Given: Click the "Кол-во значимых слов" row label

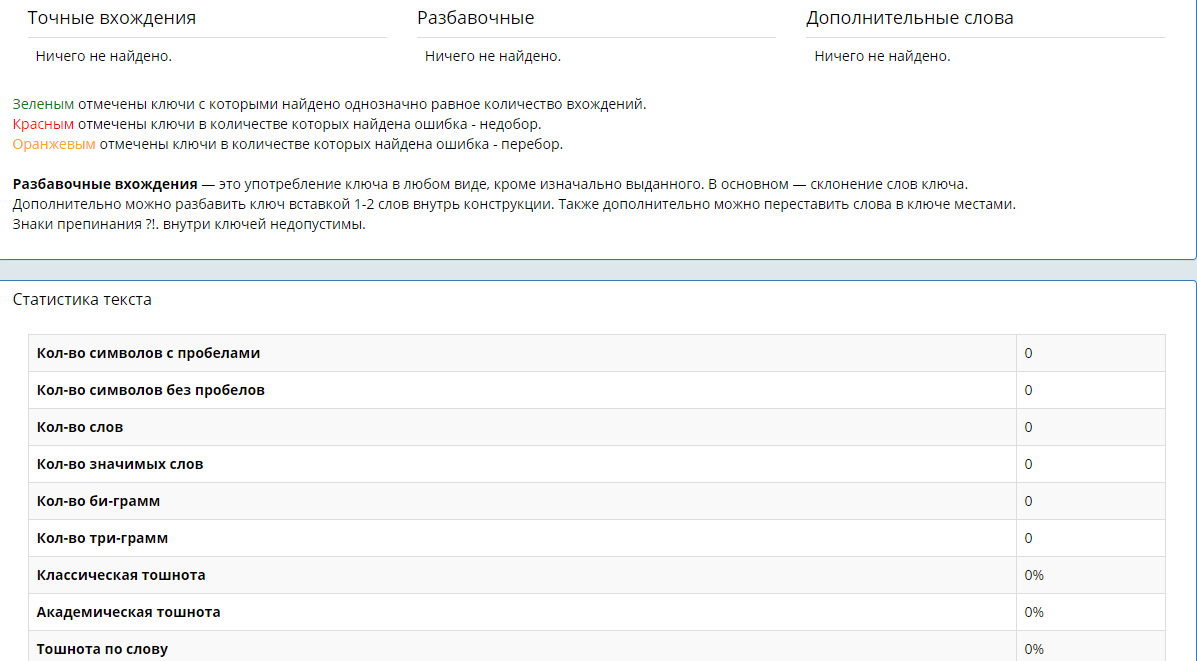Looking at the screenshot, I should coord(120,464).
